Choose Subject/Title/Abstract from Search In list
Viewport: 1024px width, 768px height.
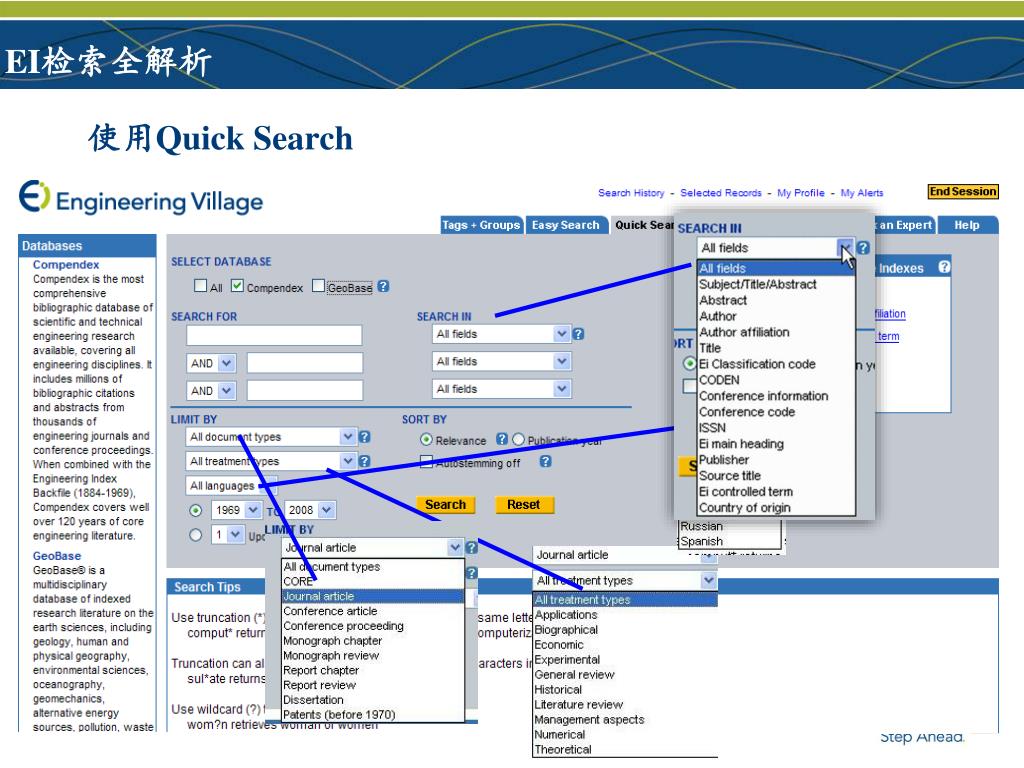tap(776, 284)
